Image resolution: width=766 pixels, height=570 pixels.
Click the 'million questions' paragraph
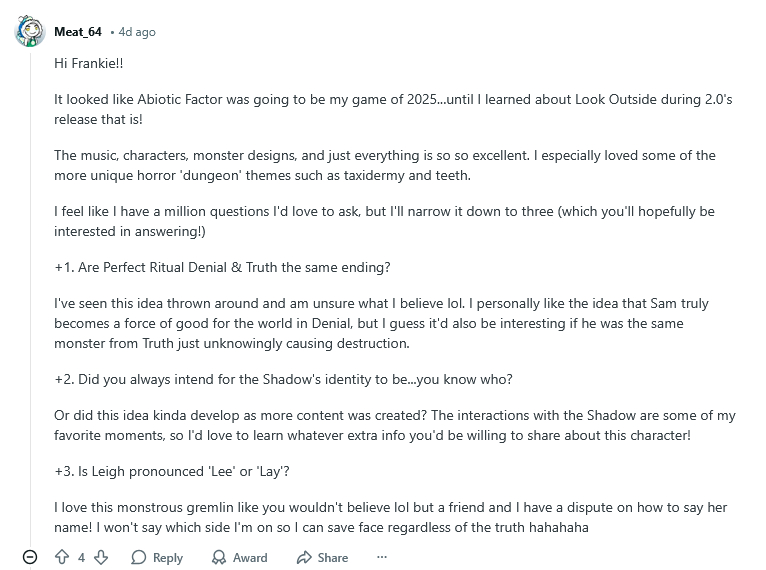click(x=385, y=221)
